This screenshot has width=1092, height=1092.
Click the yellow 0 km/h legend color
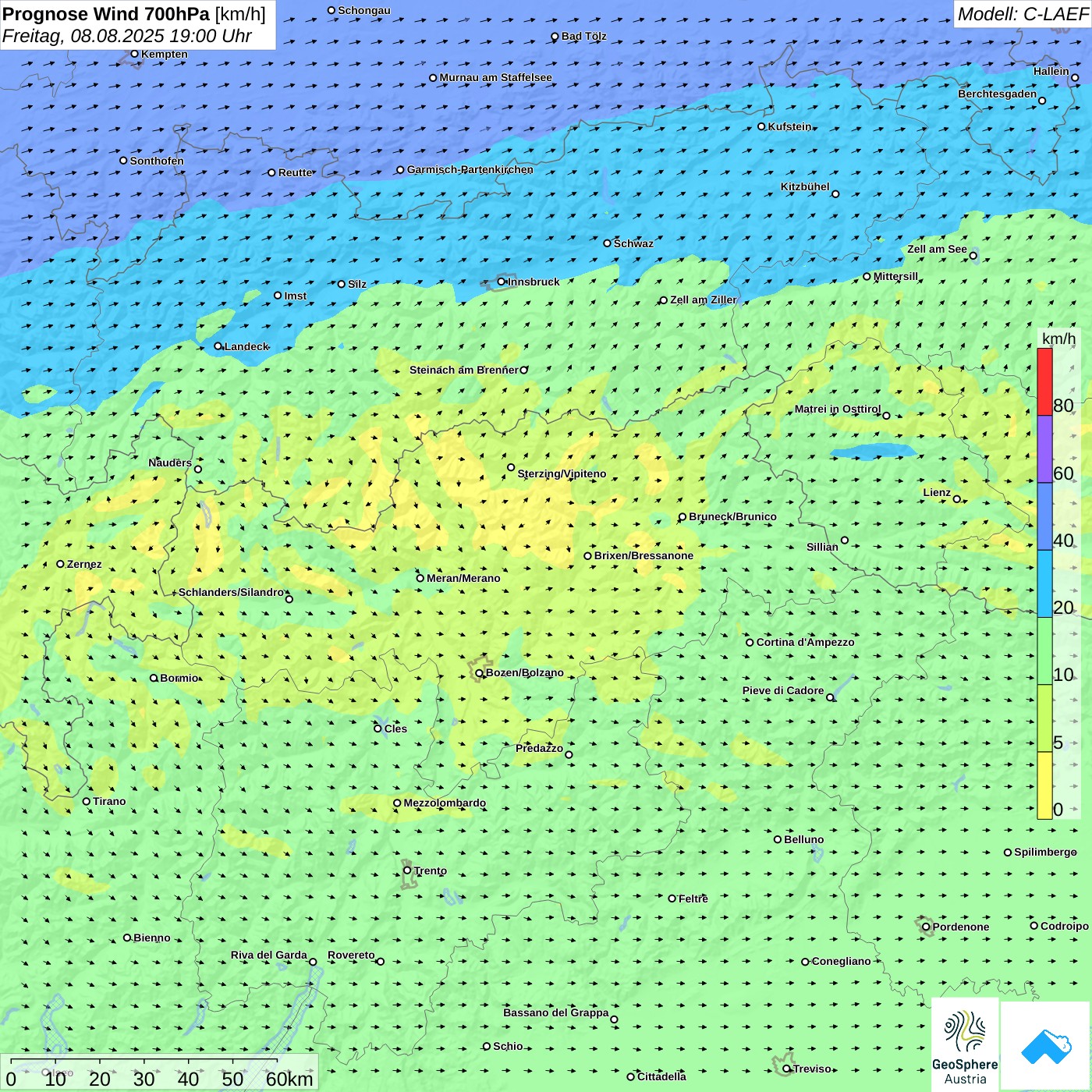pyautogui.click(x=1044, y=785)
